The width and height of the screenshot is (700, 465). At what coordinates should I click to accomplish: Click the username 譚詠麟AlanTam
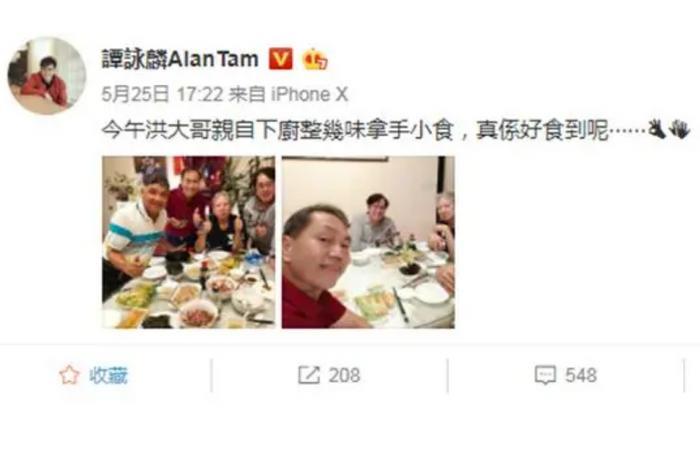(180, 59)
